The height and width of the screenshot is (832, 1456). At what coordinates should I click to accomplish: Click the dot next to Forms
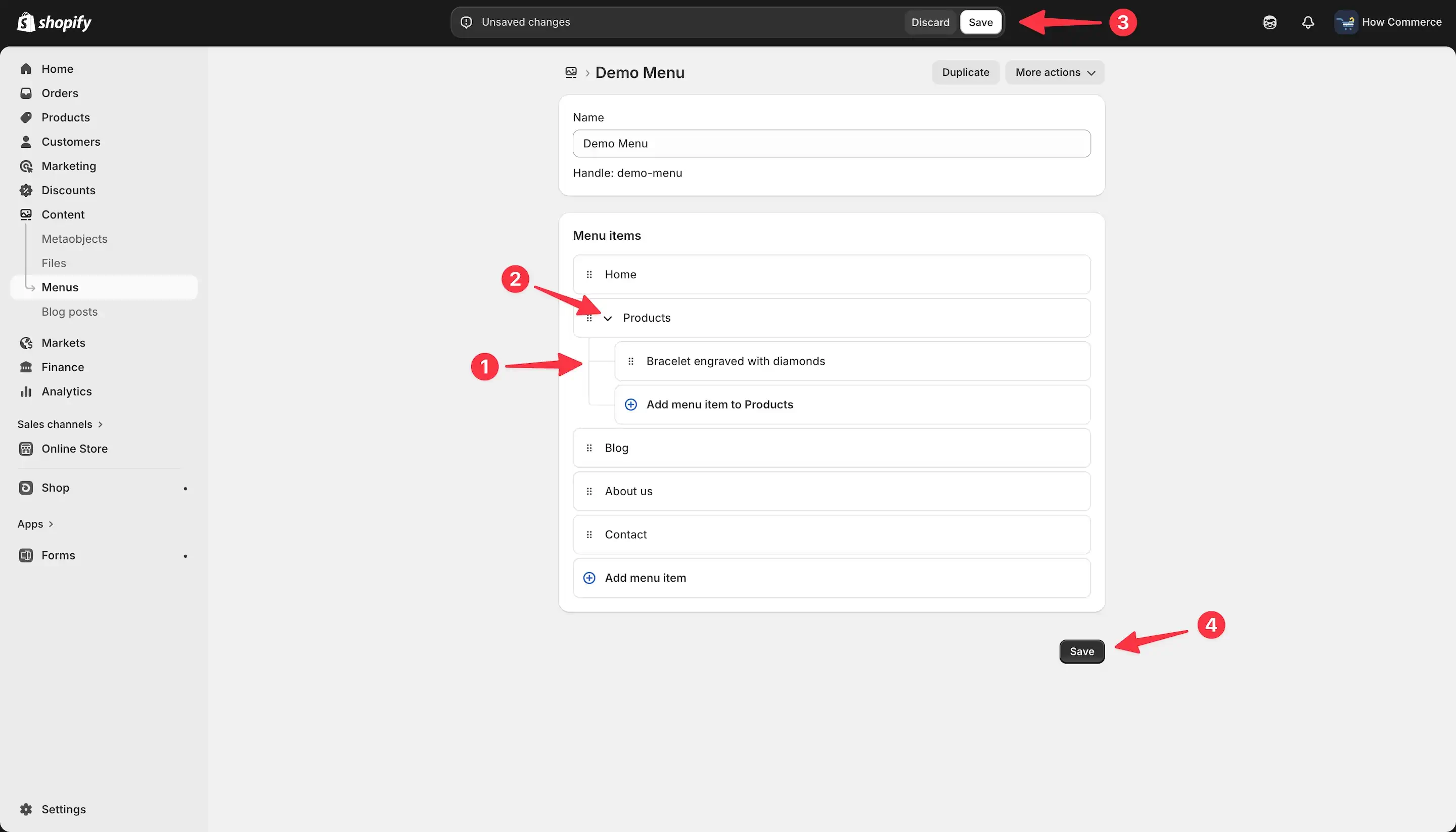185,556
